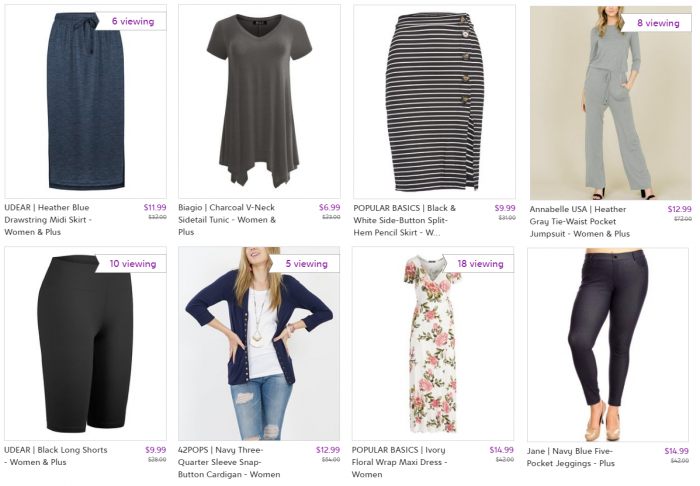Select the black long shorts product image

pos(85,345)
